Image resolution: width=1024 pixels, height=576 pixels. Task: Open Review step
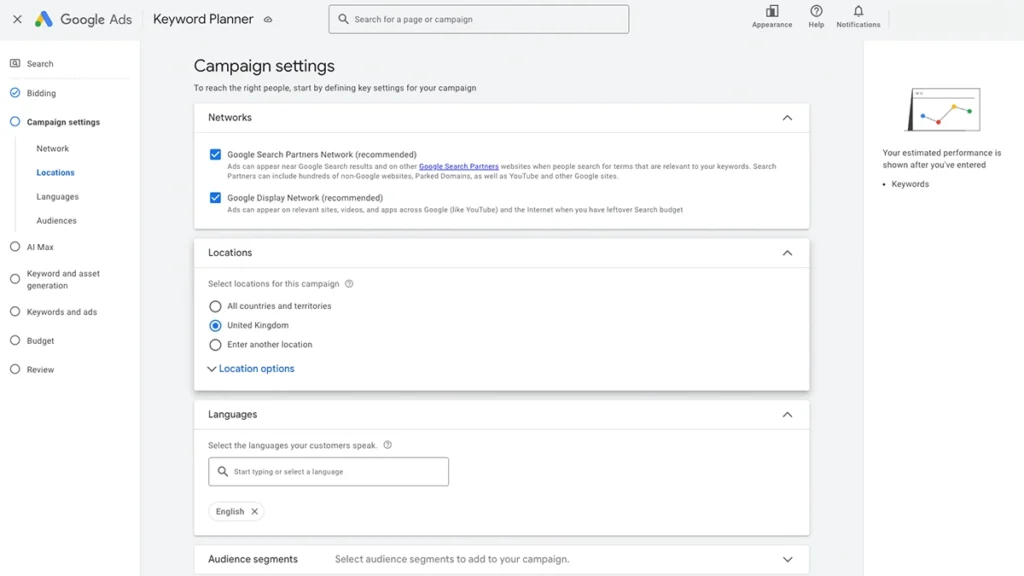point(40,369)
